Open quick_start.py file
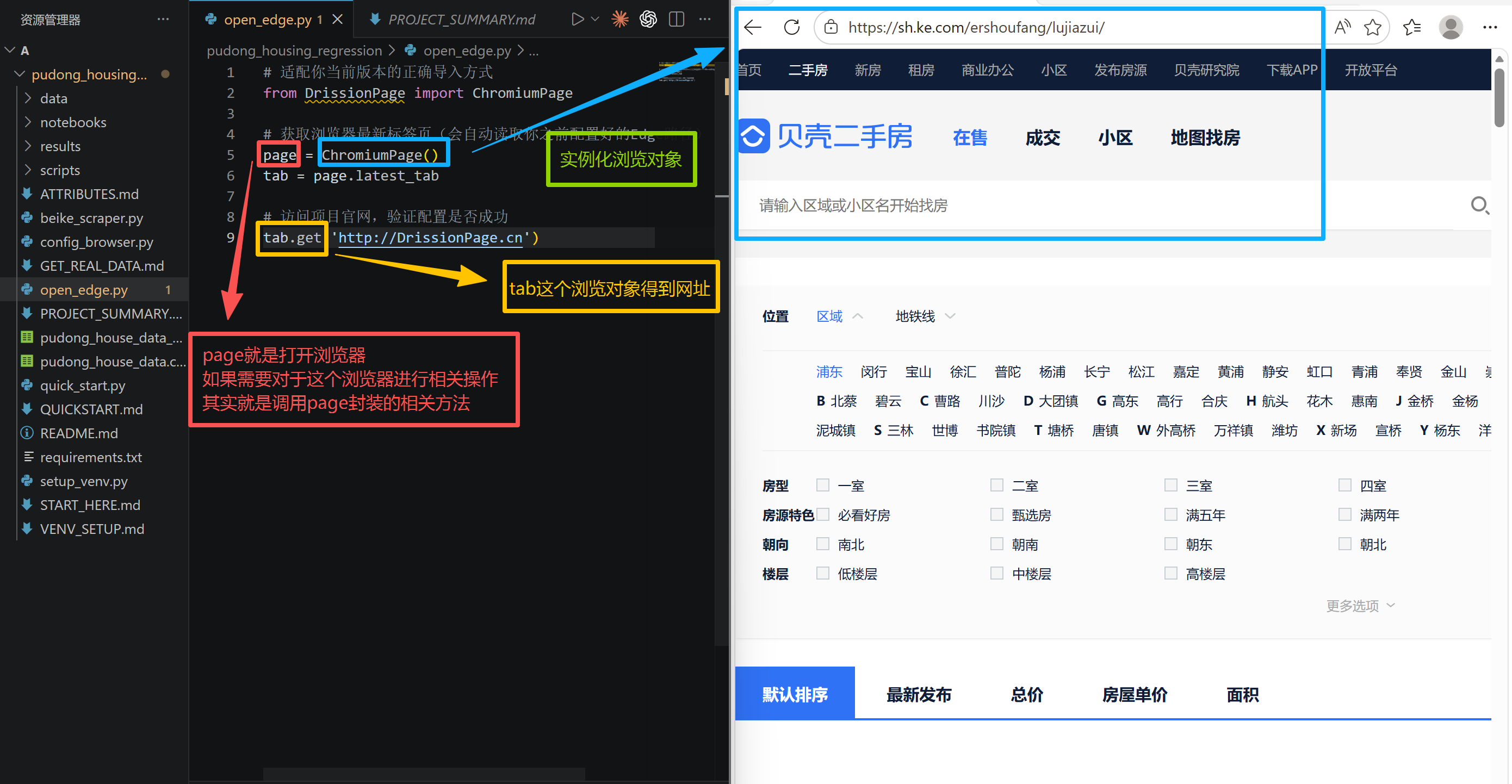 click(82, 385)
